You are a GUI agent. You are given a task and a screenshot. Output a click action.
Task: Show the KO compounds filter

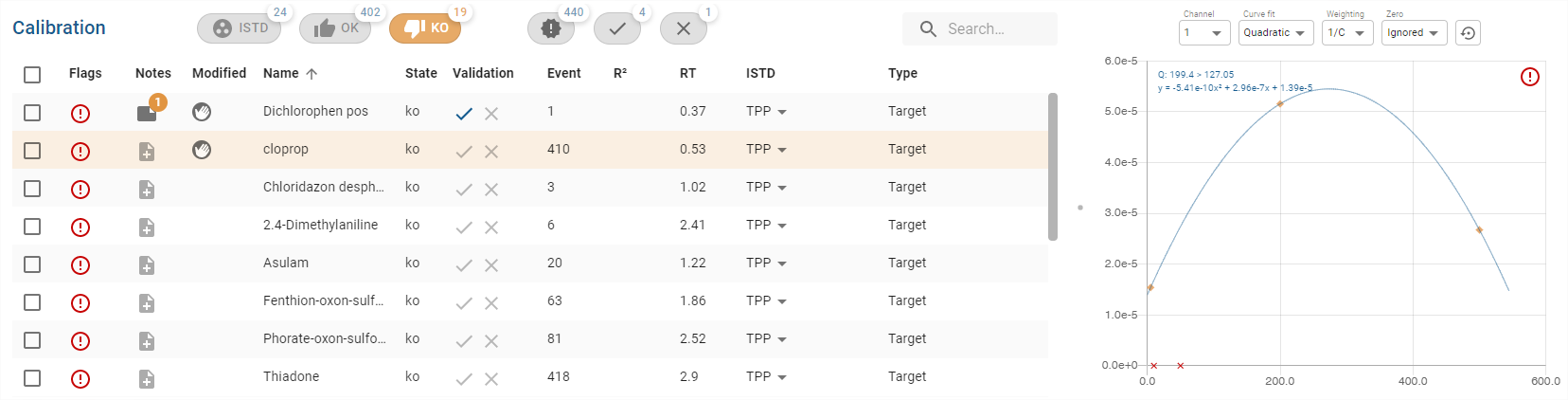425,28
